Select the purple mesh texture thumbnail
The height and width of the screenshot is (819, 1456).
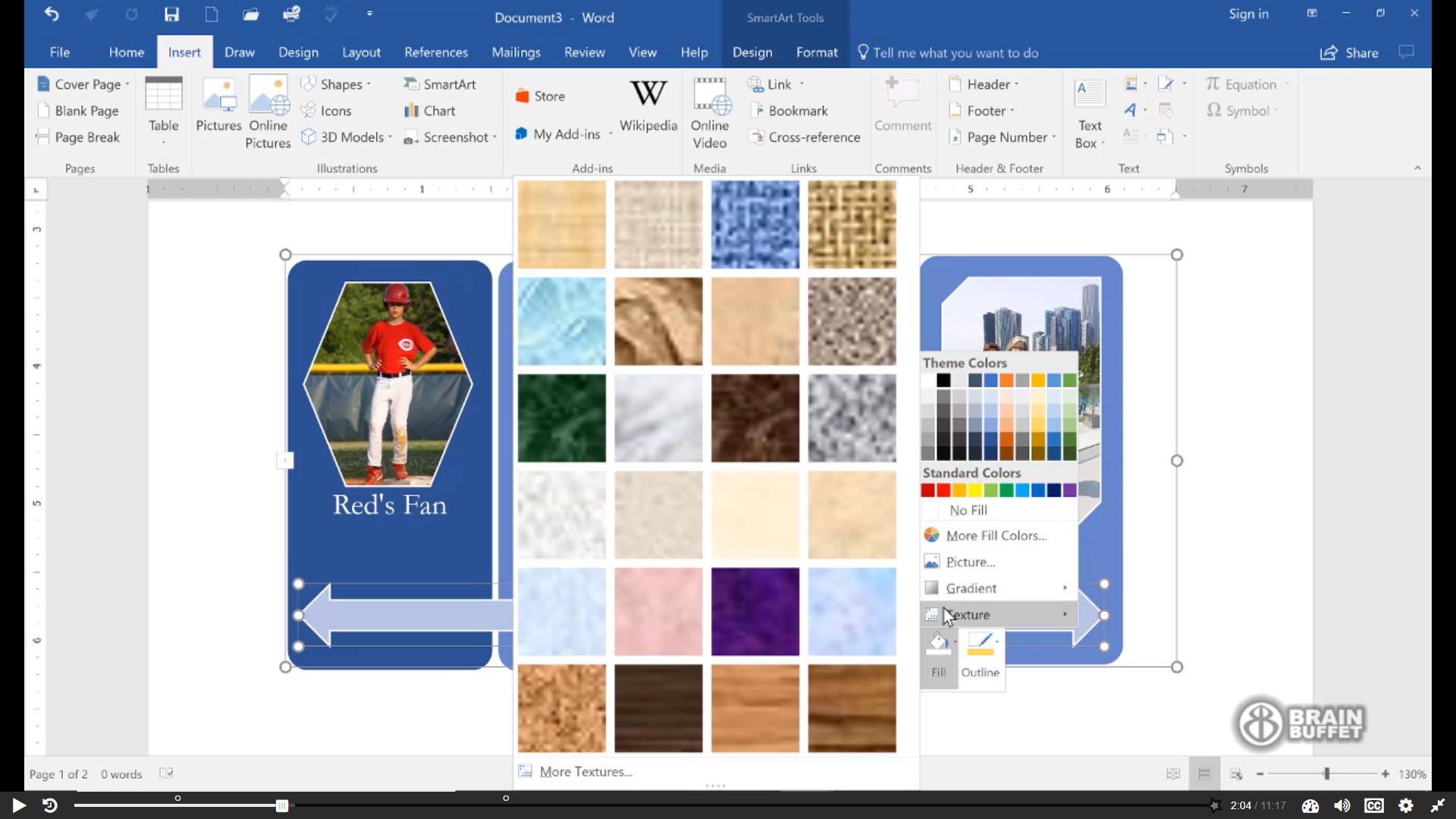(x=755, y=611)
